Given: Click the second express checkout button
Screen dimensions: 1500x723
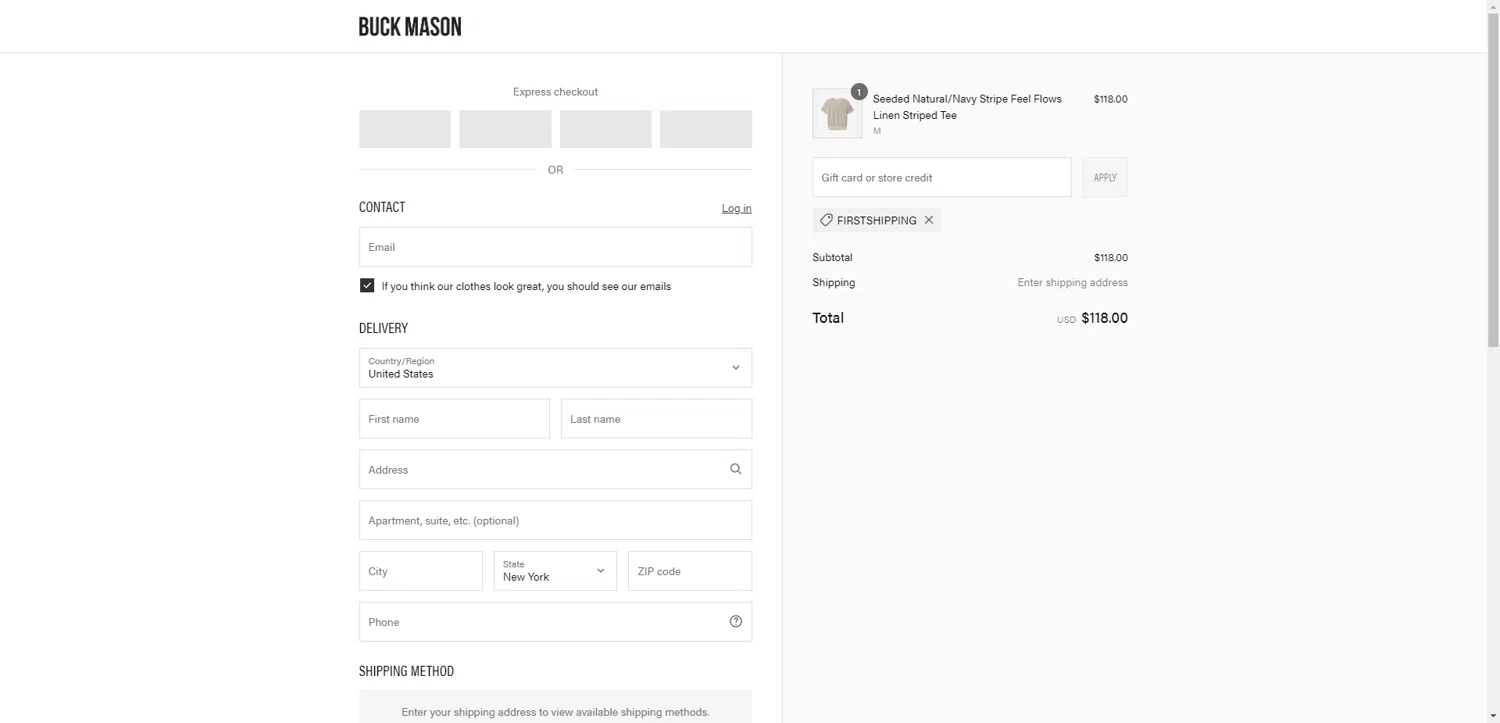Looking at the screenshot, I should (x=505, y=129).
